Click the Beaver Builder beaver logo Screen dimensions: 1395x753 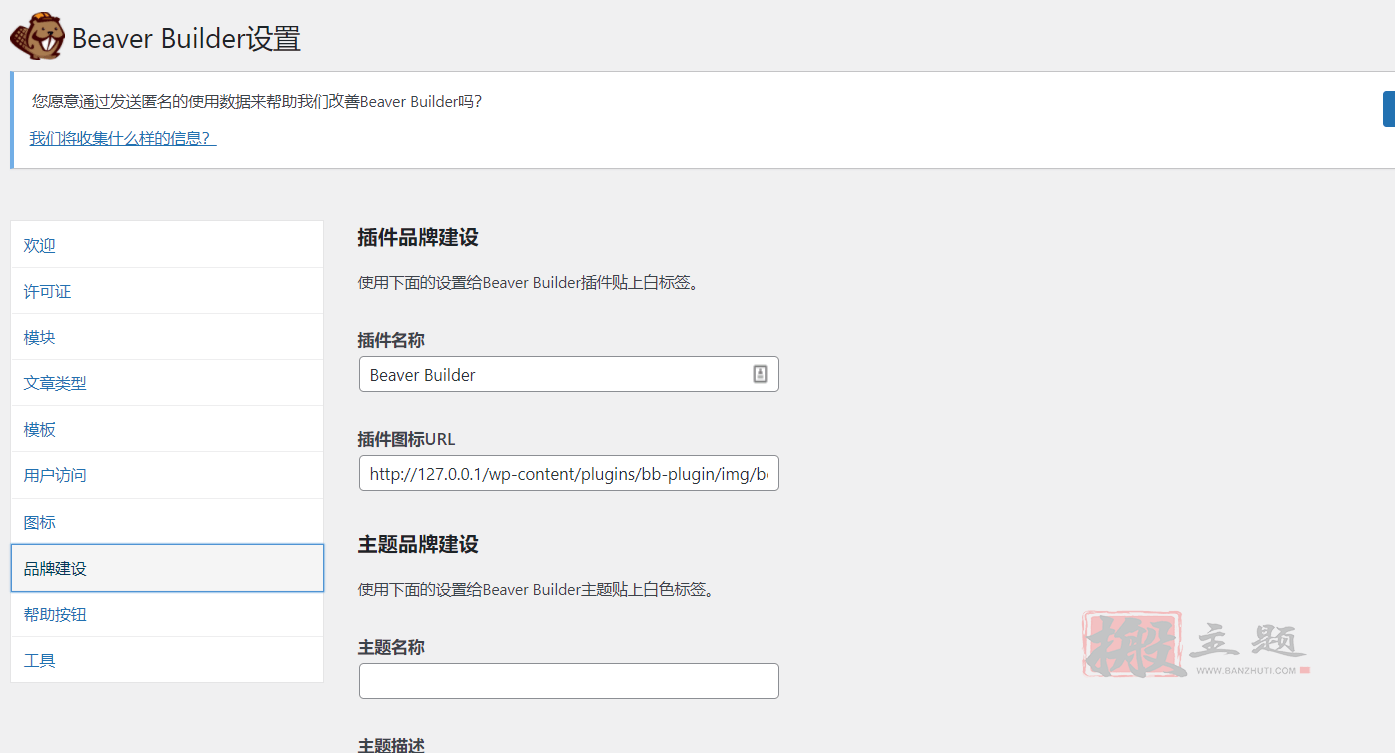37,38
